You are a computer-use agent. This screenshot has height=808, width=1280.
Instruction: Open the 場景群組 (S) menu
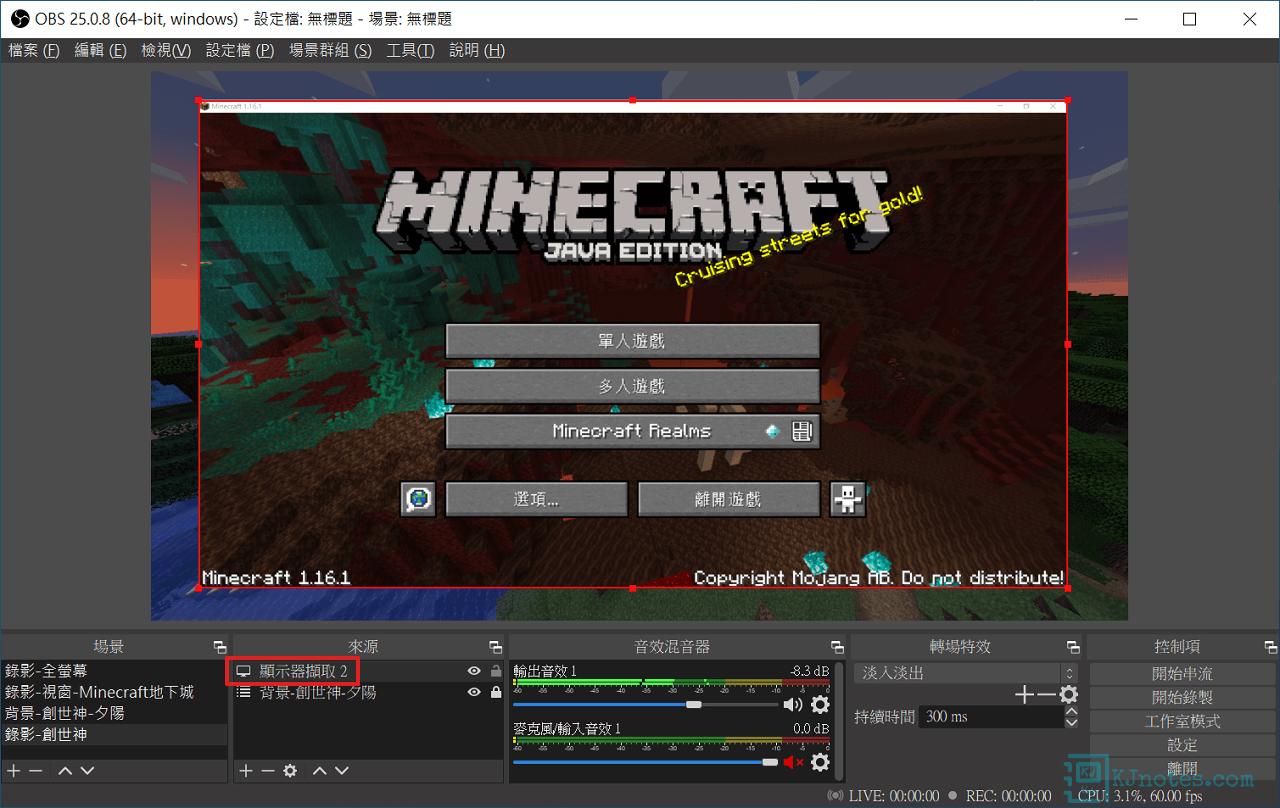(x=330, y=50)
